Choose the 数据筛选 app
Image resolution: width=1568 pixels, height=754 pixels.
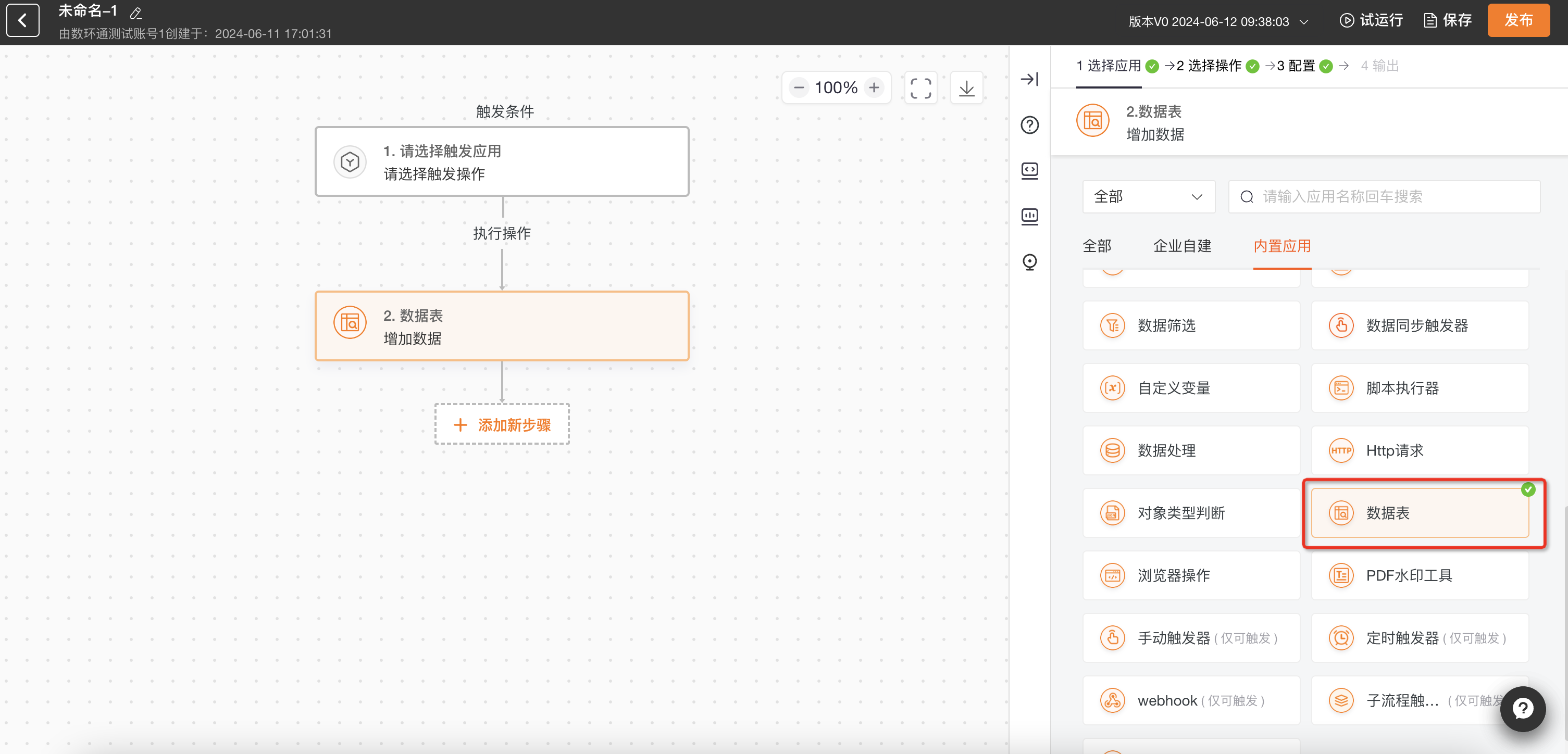[x=1191, y=325]
